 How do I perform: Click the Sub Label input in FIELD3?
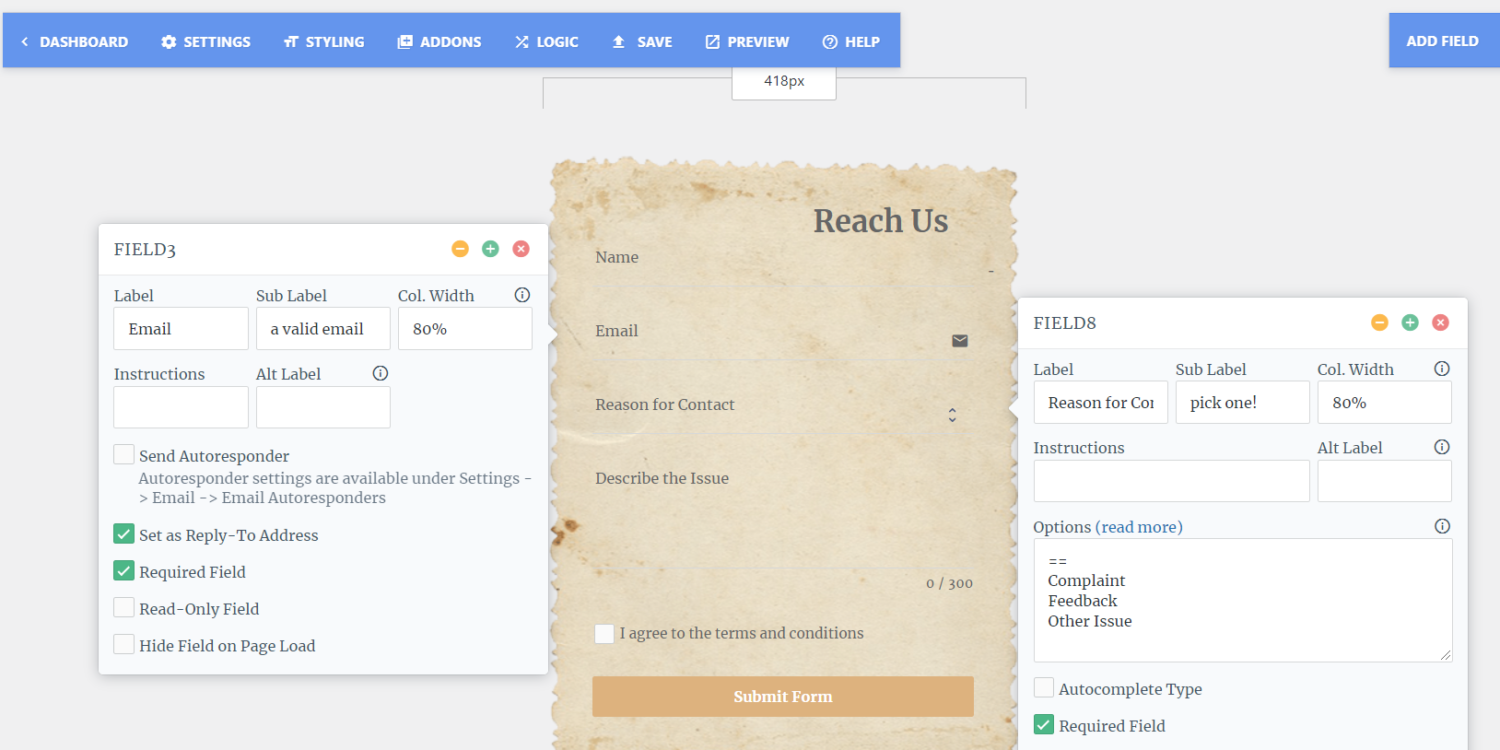pos(323,329)
